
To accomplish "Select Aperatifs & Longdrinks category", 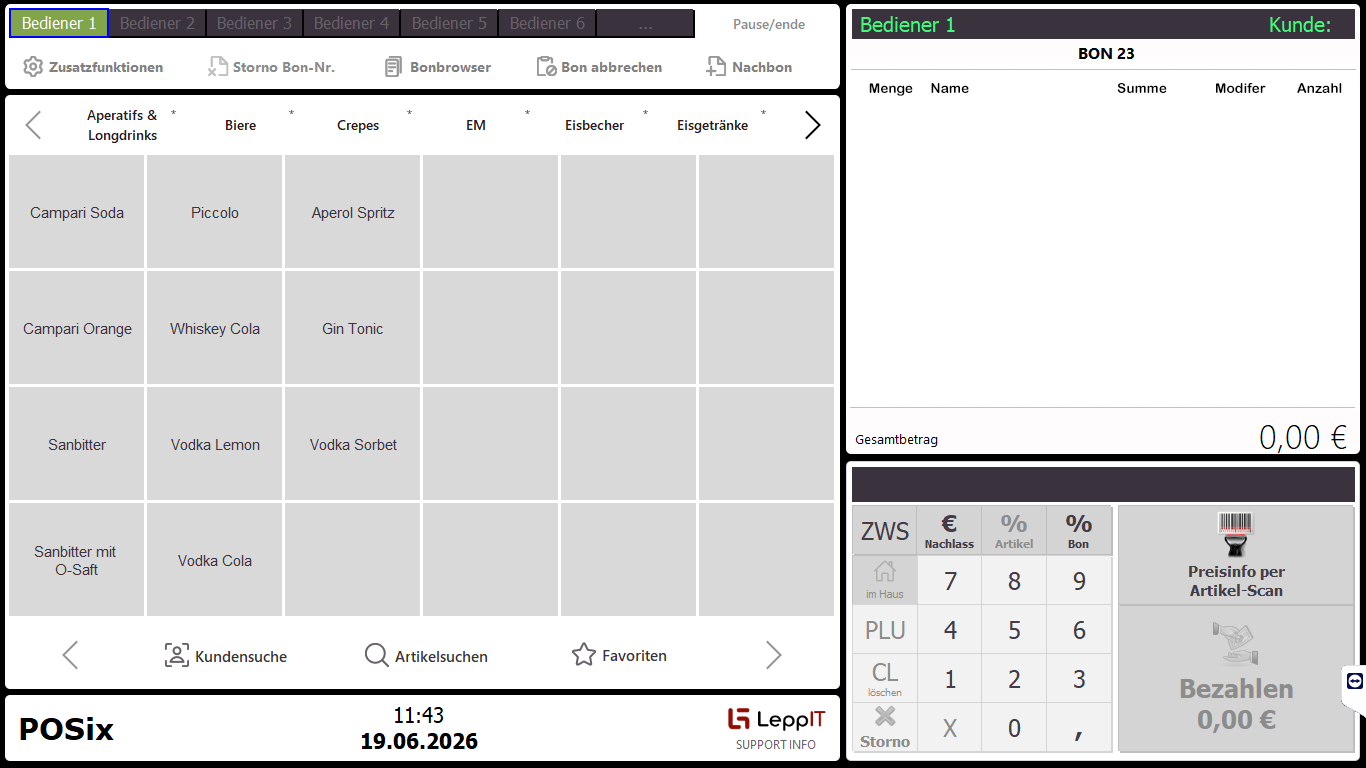I will (122, 125).
